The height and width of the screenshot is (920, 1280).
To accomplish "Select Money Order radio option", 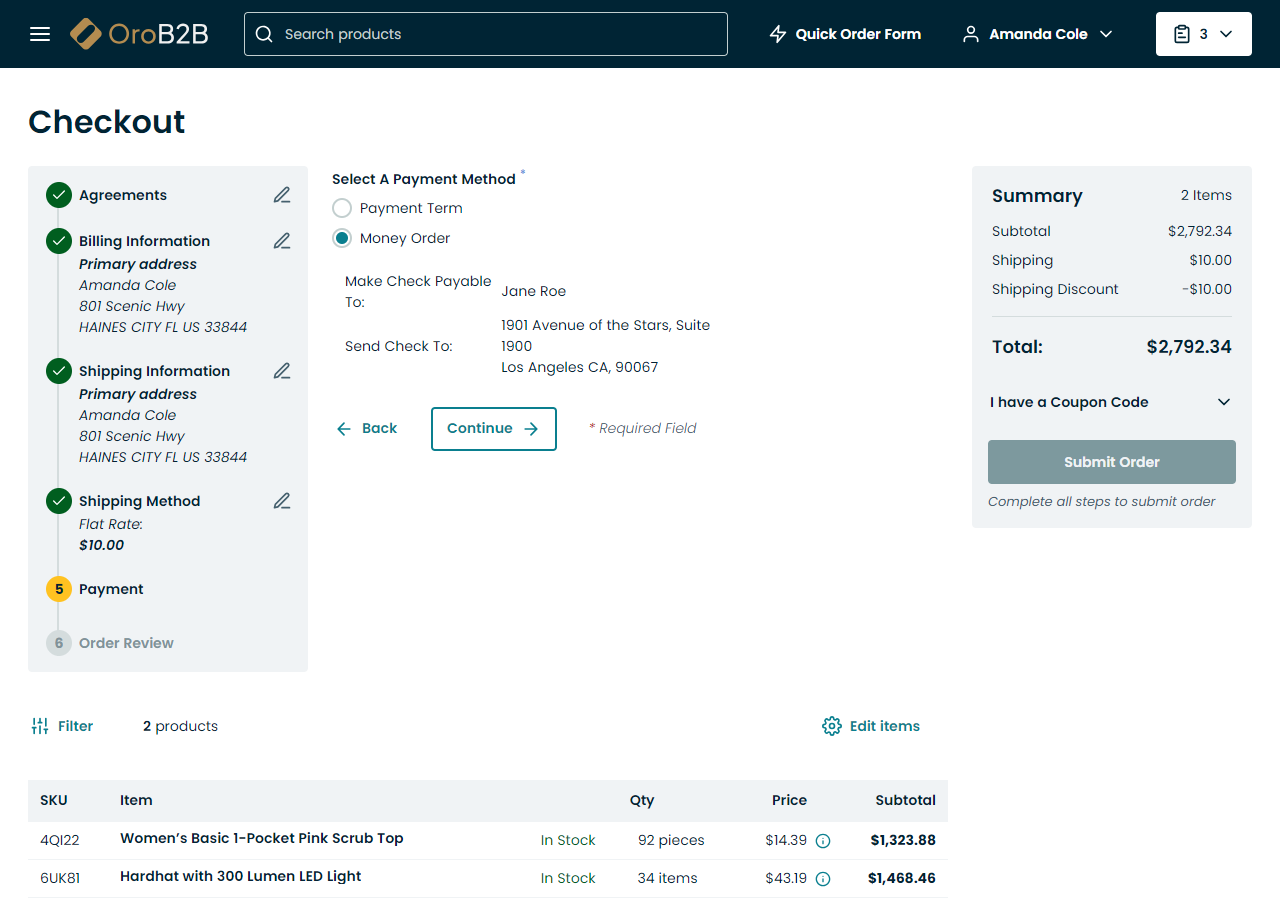I will point(342,238).
